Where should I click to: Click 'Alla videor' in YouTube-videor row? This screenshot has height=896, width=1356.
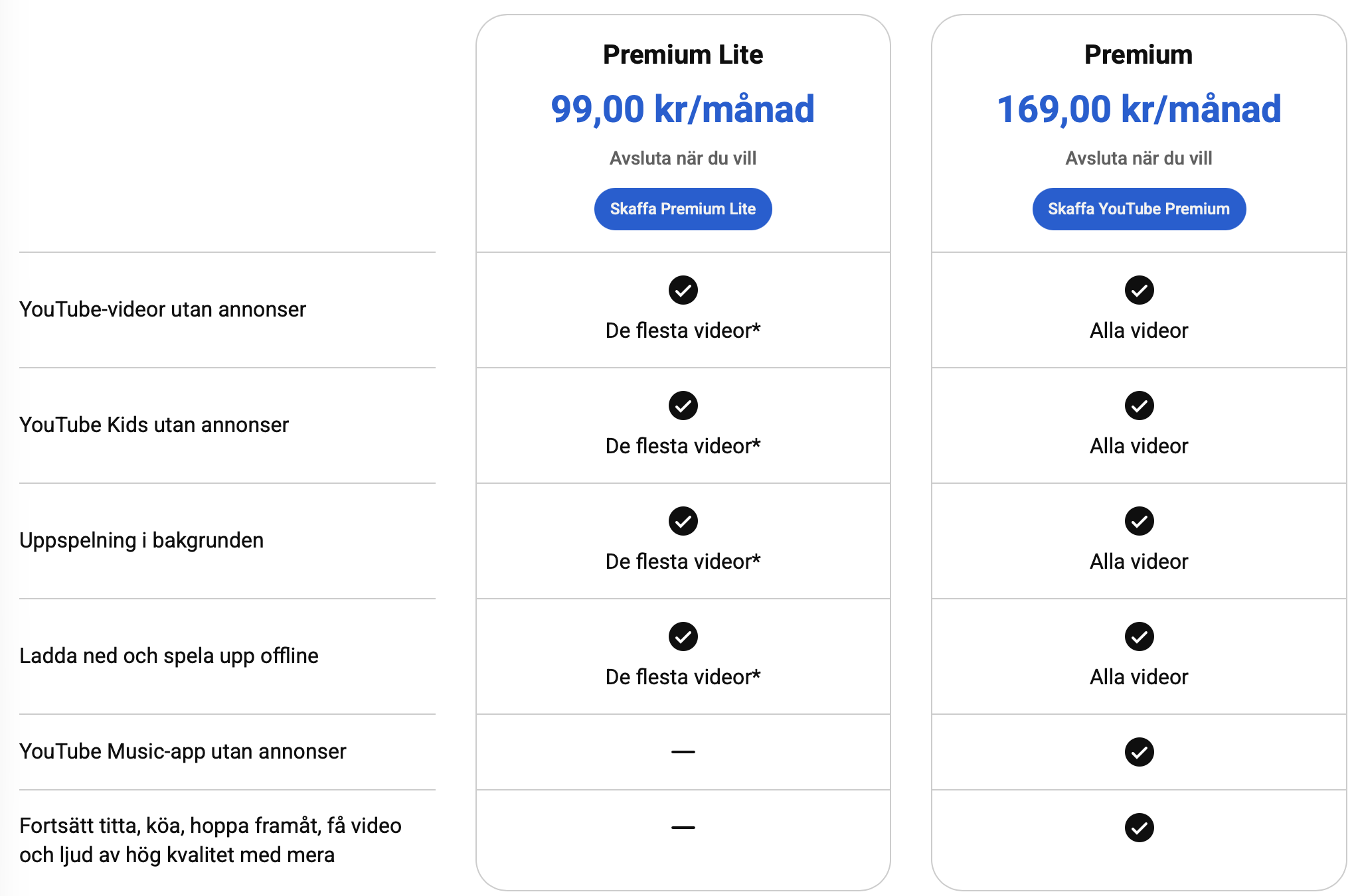point(1139,331)
